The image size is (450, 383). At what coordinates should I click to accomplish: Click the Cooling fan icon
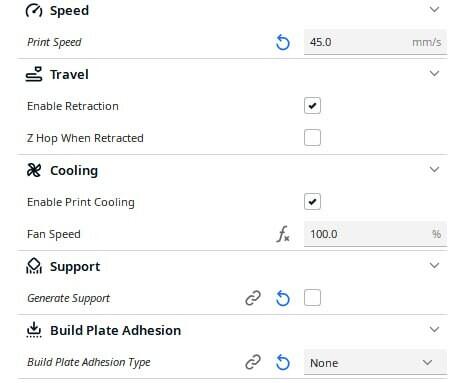point(34,170)
